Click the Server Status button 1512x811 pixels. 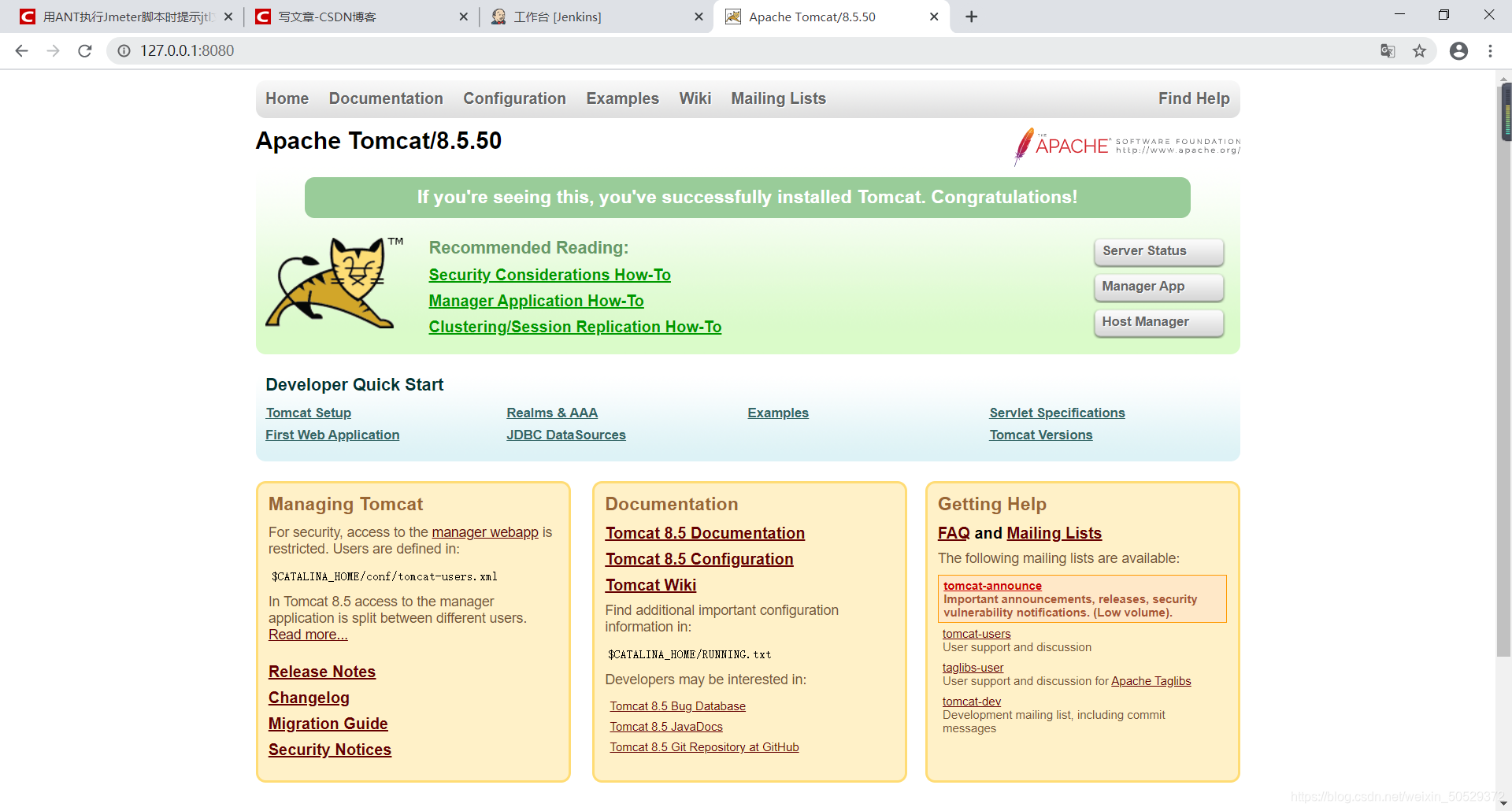(x=1159, y=251)
